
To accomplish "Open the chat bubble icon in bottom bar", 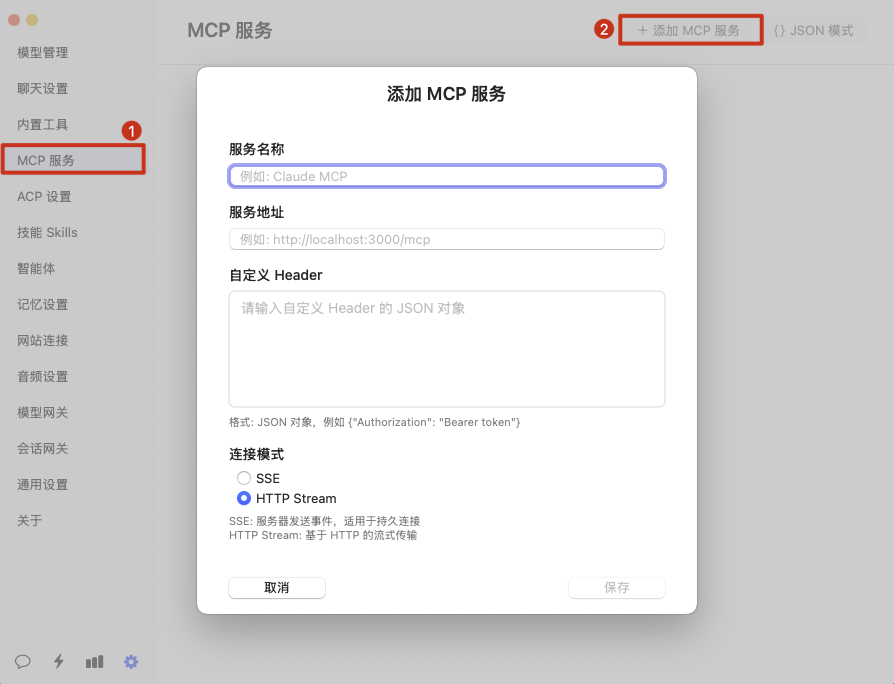I will tap(23, 661).
